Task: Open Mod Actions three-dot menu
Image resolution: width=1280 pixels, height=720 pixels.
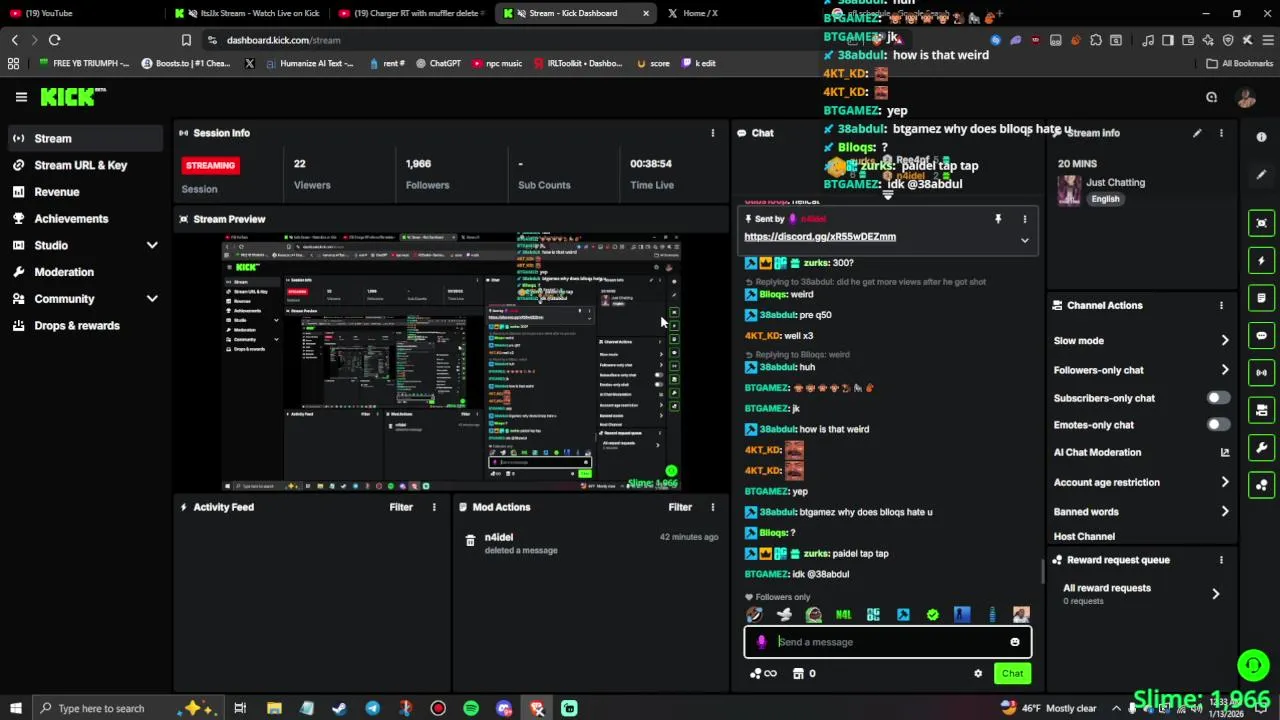Action: point(713,507)
